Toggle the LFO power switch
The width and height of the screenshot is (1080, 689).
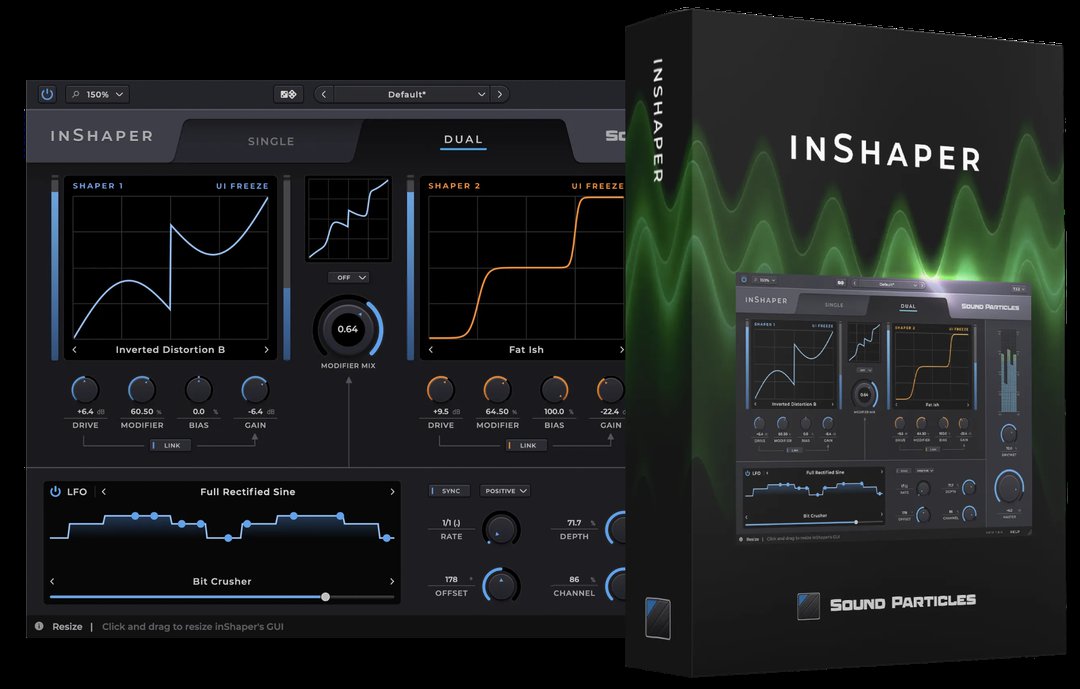click(x=55, y=492)
